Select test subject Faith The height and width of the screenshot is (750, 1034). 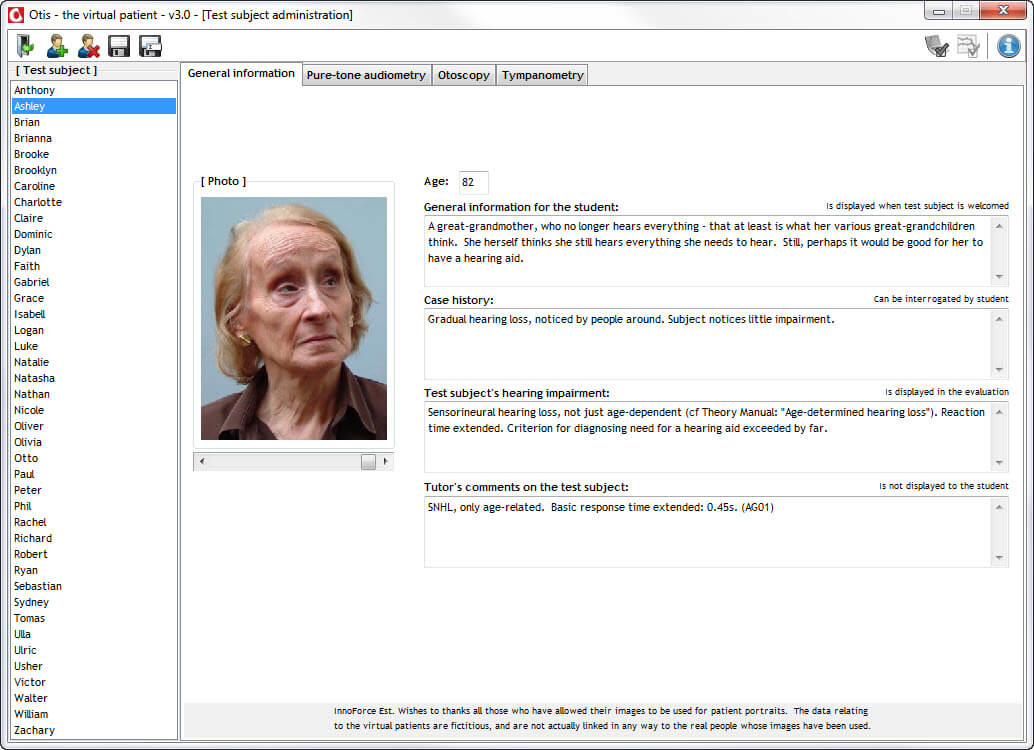[94, 266]
